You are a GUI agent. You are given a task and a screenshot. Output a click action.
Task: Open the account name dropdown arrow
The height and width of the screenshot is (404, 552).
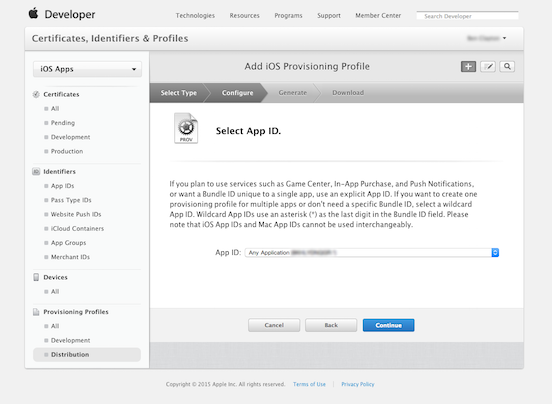click(504, 38)
